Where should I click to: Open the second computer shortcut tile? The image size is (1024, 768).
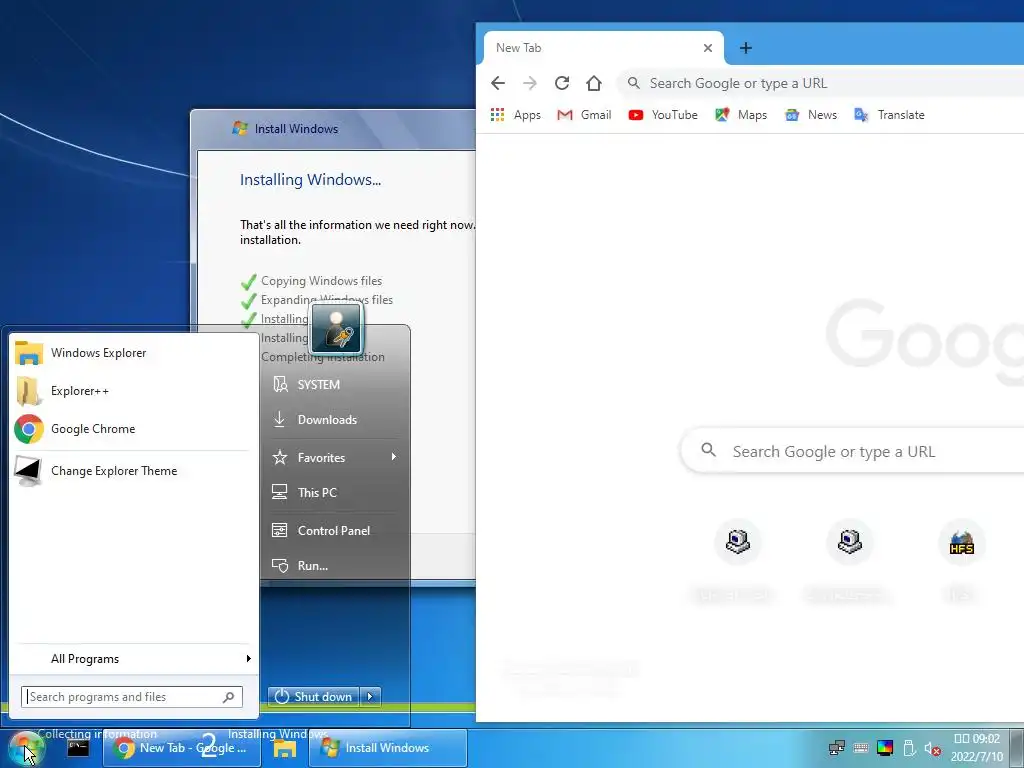[850, 542]
